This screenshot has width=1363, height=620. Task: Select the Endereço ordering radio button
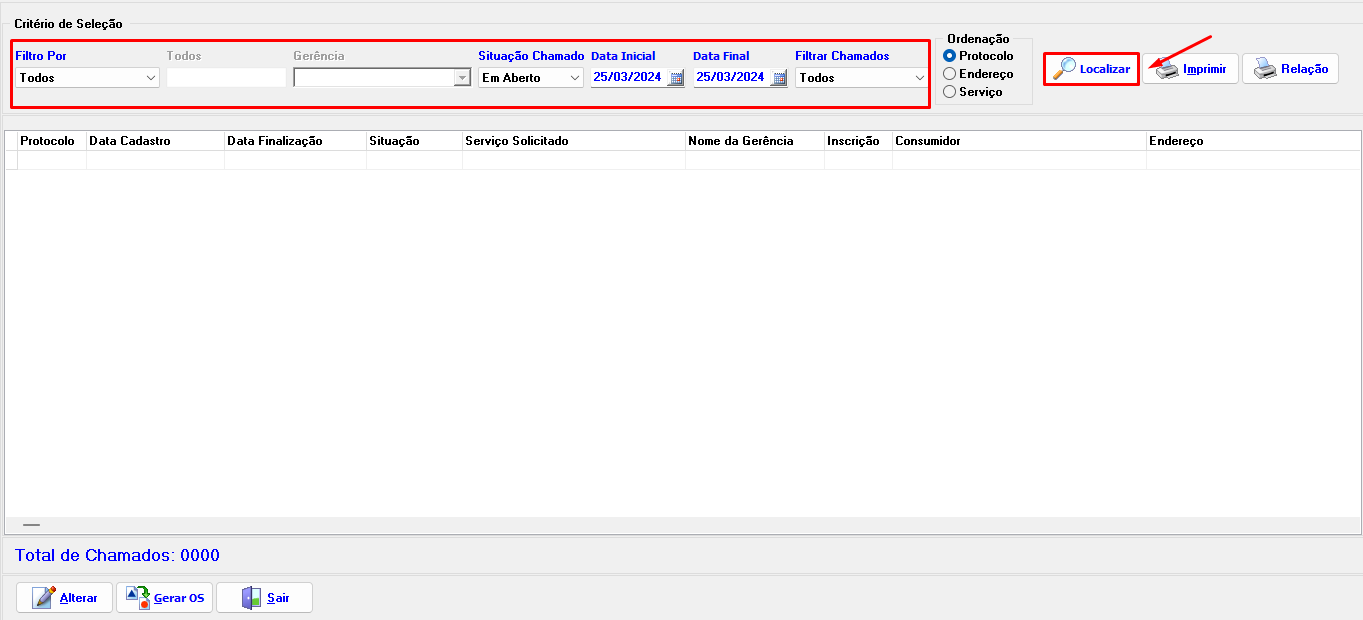(x=948, y=74)
